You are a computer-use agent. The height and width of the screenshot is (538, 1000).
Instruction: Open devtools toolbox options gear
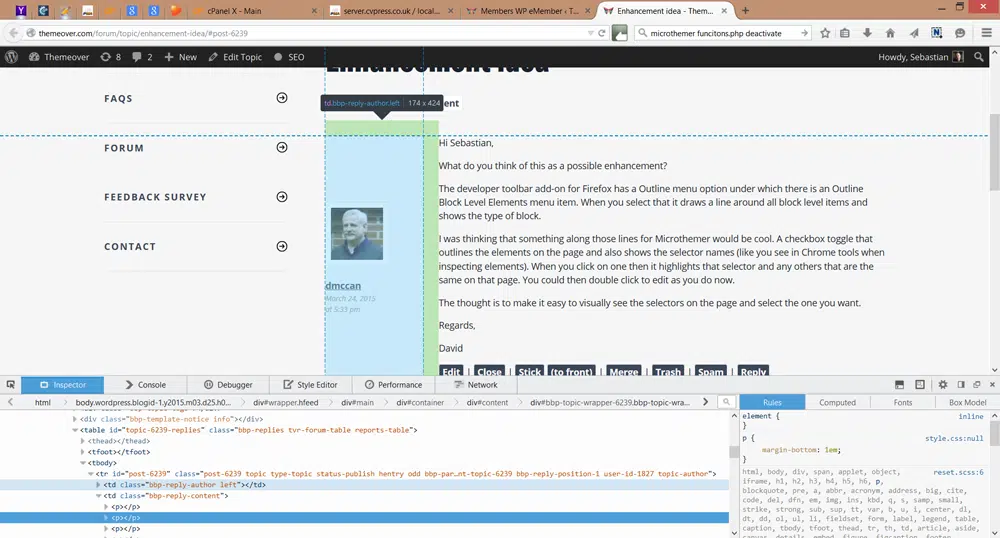[942, 385]
